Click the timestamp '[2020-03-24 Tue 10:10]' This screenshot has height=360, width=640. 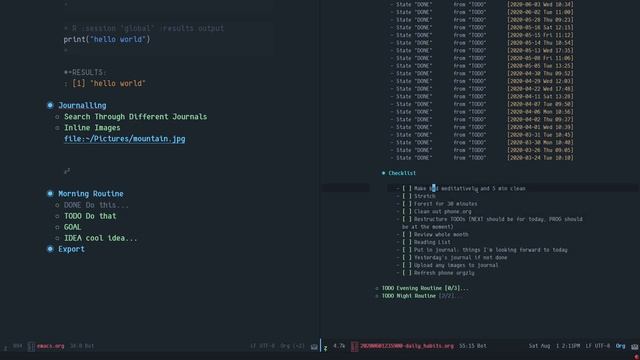tap(540, 158)
